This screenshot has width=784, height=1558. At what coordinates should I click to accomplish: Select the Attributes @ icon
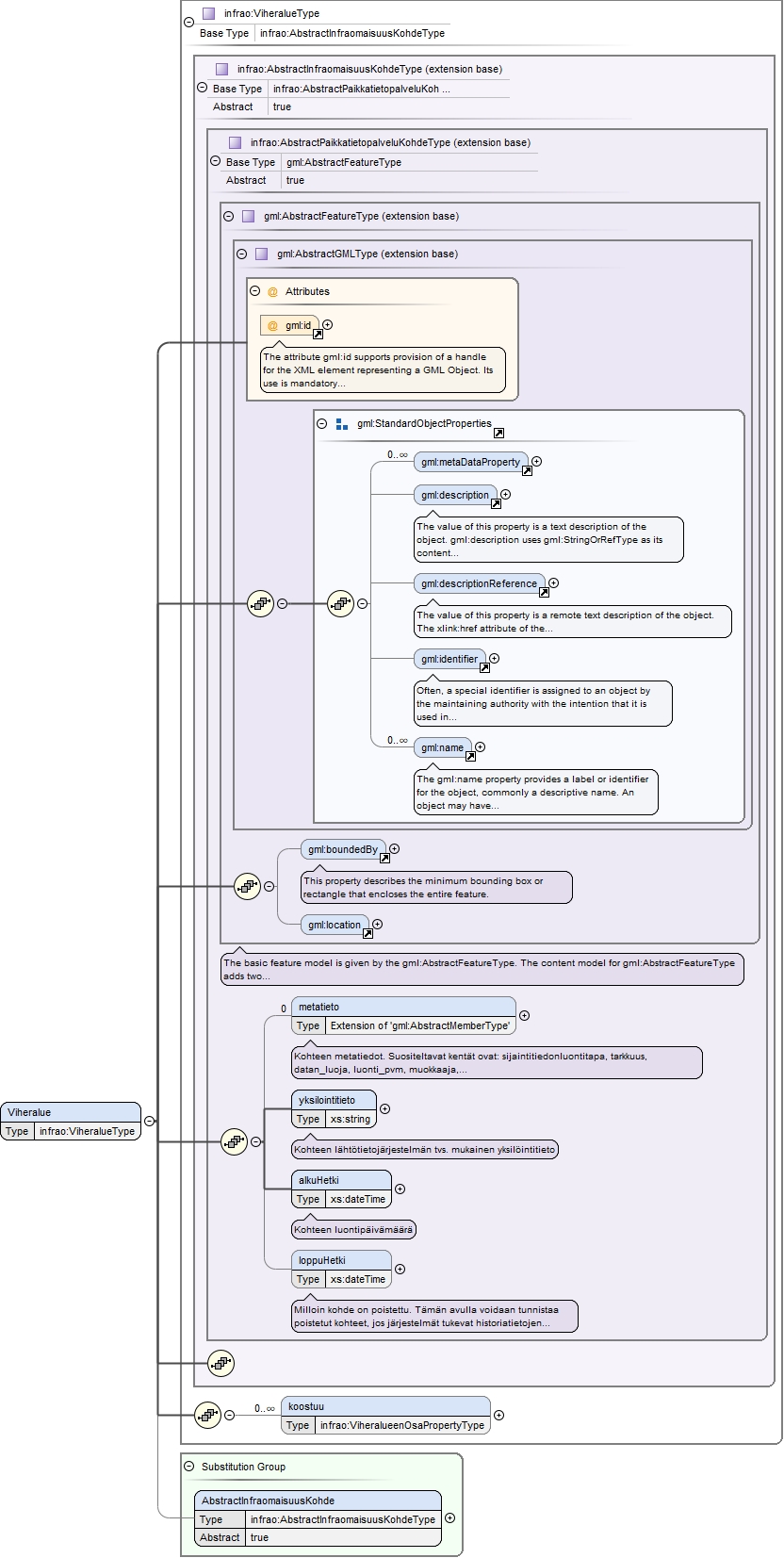coord(272,292)
